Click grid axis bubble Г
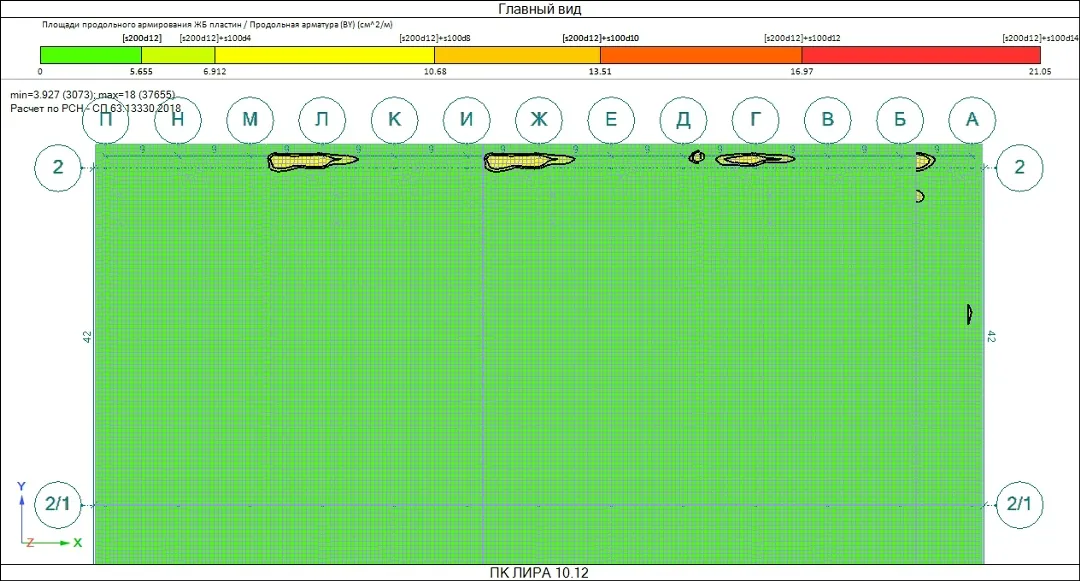 [756, 120]
